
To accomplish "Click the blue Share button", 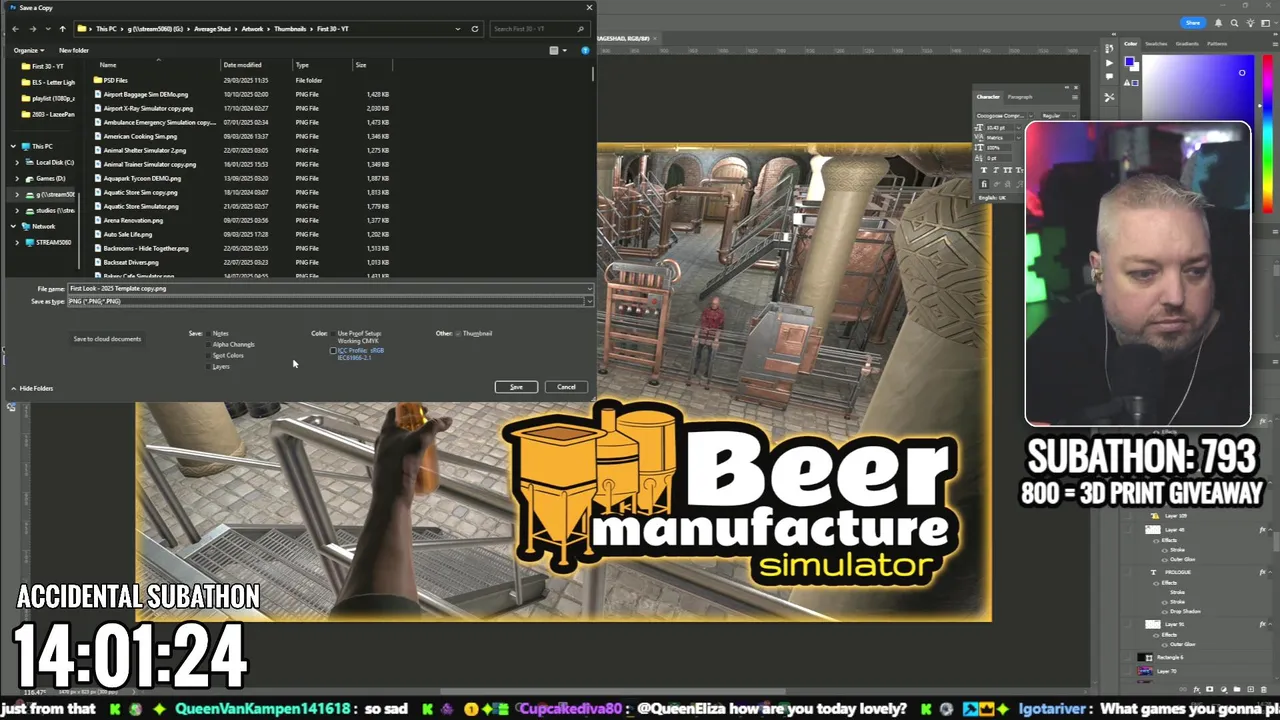I will tap(1192, 23).
